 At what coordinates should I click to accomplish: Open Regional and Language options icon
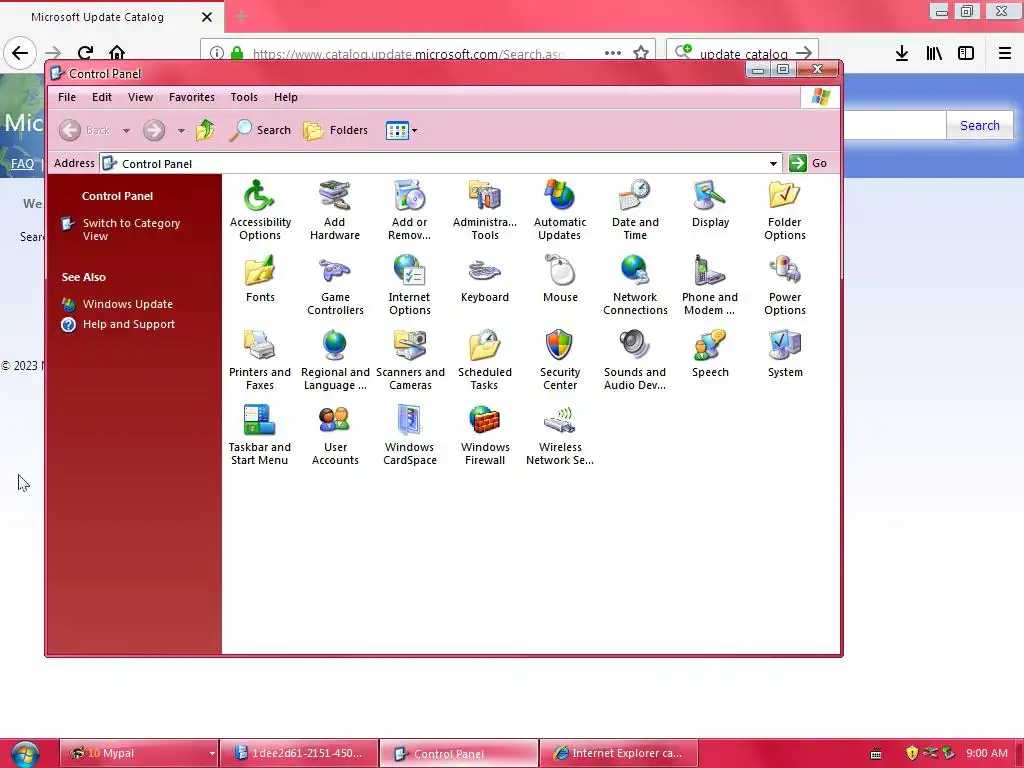pyautogui.click(x=335, y=360)
